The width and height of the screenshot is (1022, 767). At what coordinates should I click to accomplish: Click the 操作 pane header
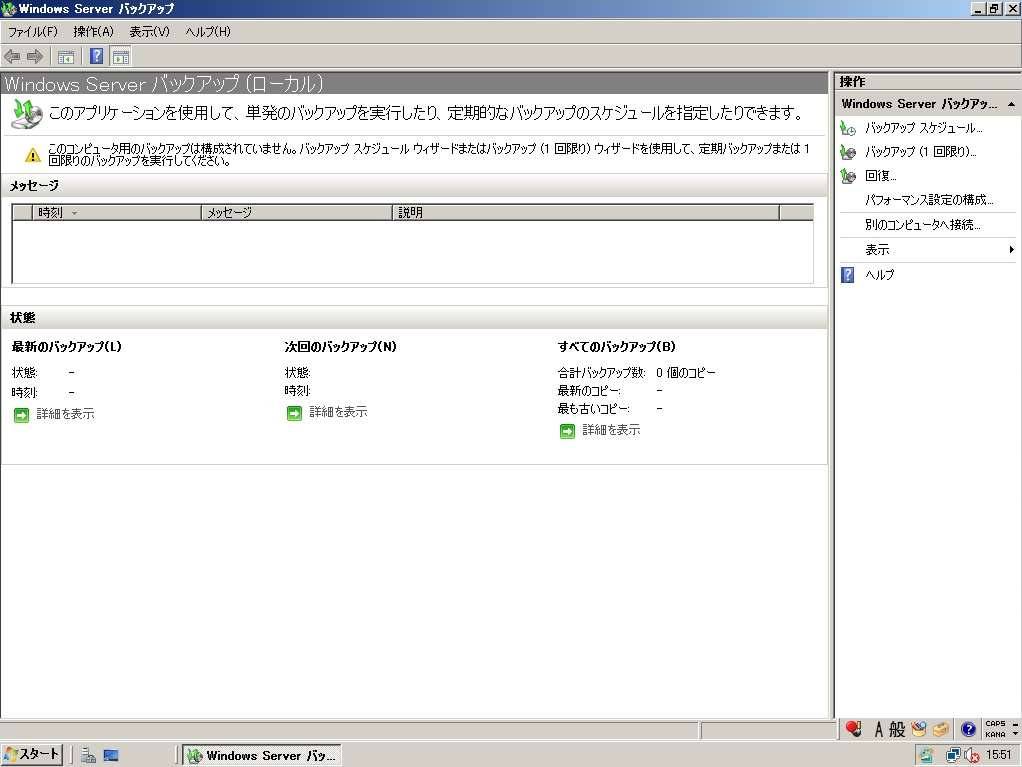926,81
